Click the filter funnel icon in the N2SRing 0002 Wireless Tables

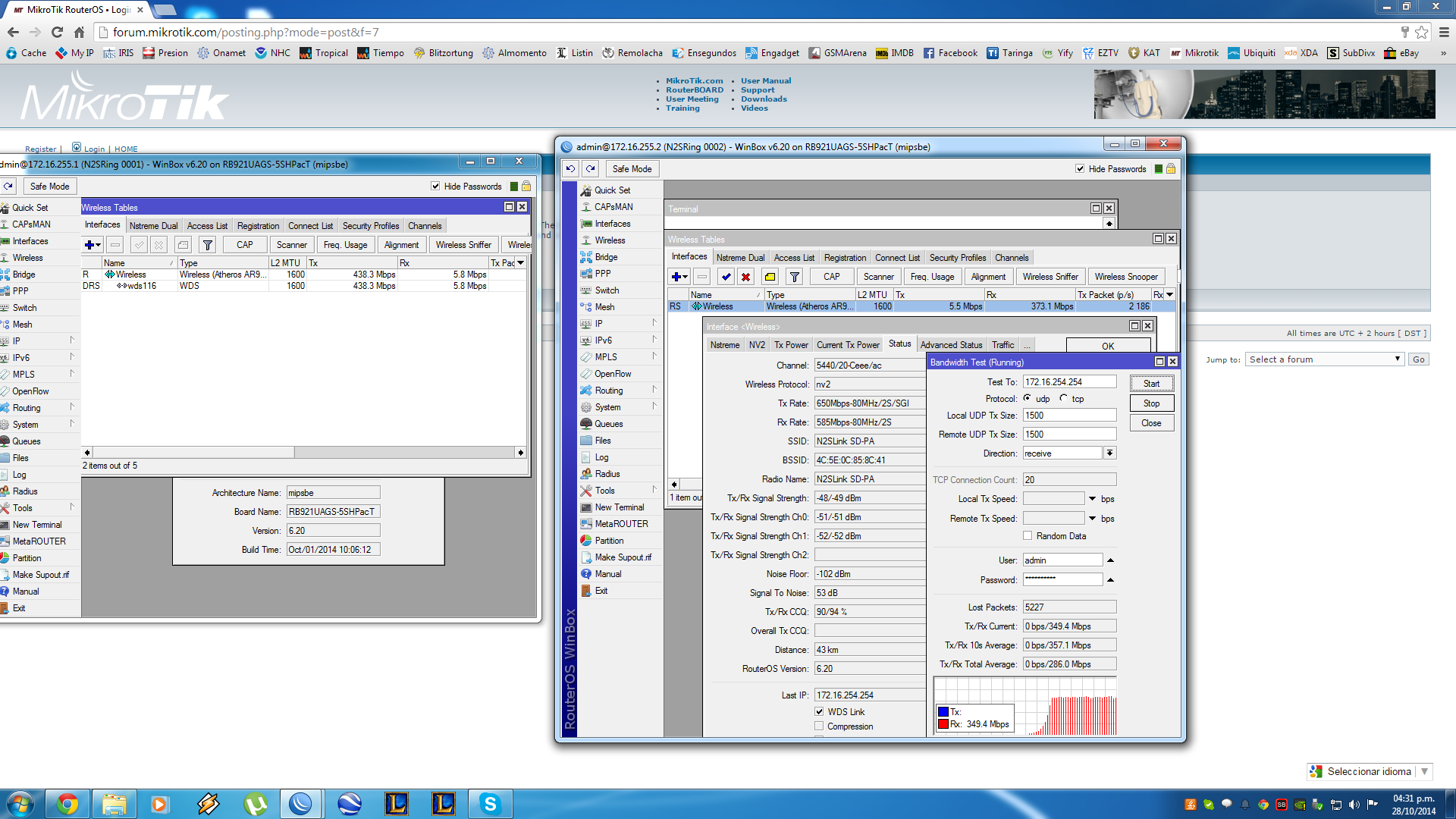(794, 277)
